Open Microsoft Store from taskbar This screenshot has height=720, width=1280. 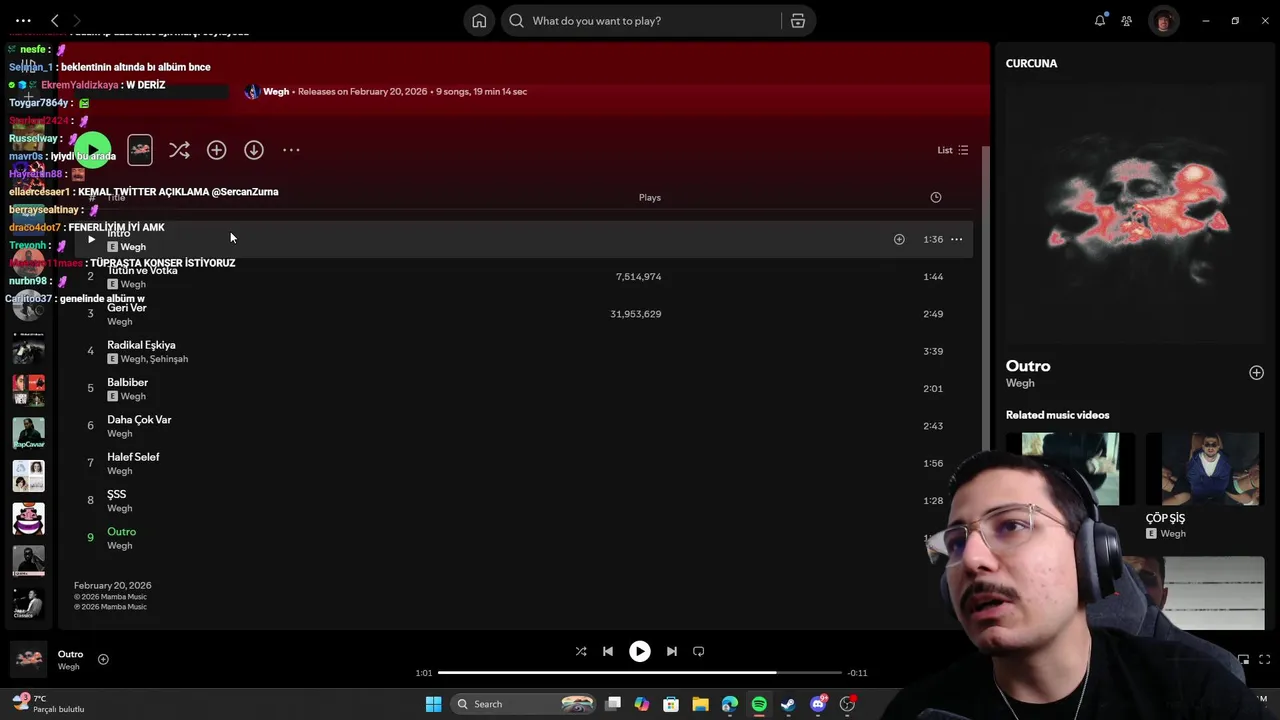pyautogui.click(x=671, y=704)
